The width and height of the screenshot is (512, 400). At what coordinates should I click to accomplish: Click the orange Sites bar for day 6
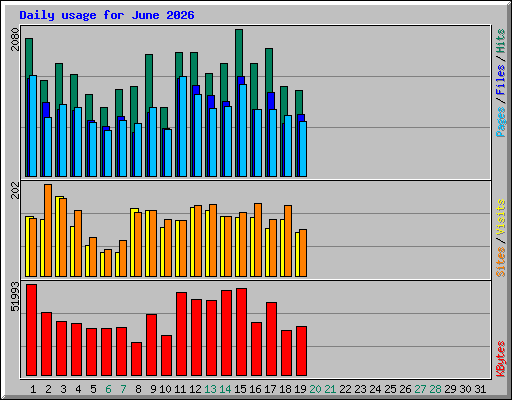108,263
